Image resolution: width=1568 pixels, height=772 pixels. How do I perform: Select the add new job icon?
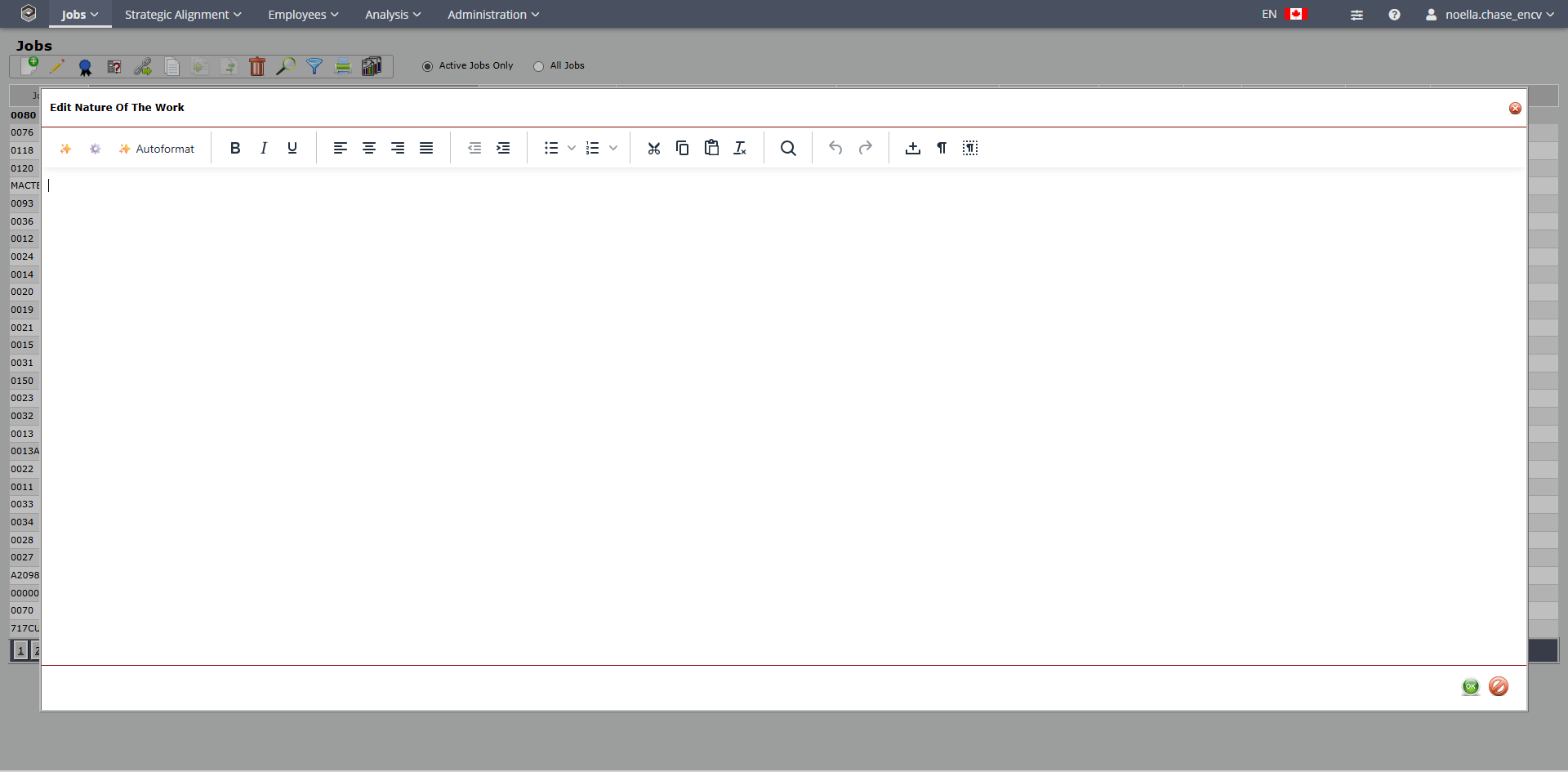click(29, 65)
